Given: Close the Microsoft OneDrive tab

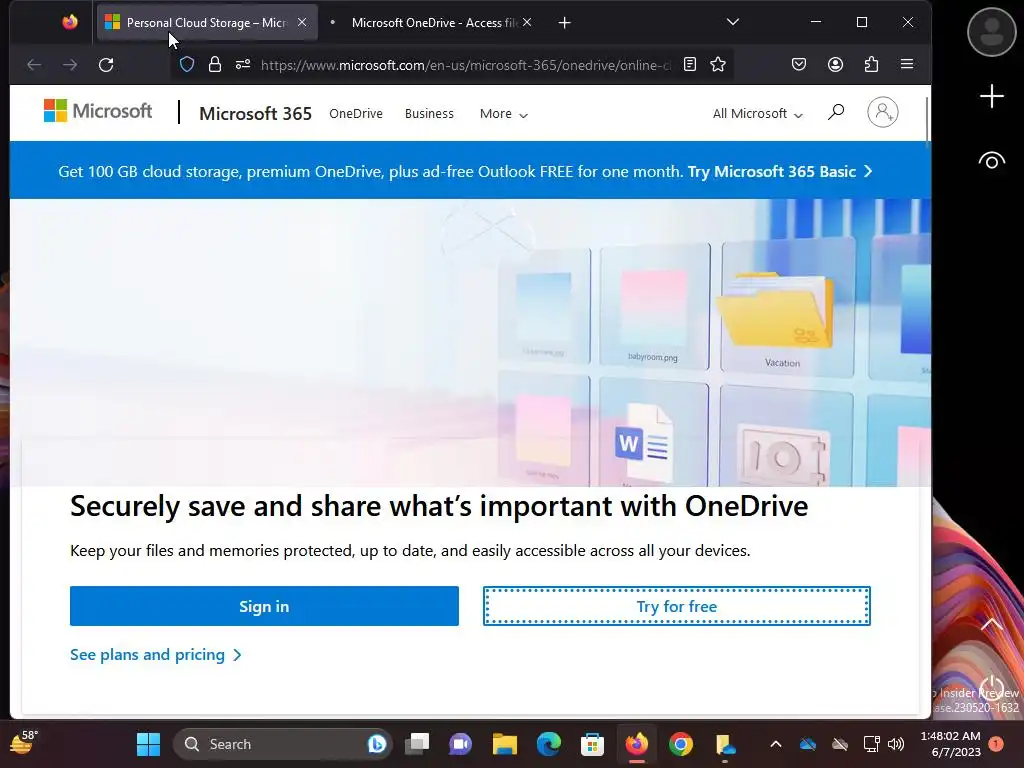Looking at the screenshot, I should [527, 22].
